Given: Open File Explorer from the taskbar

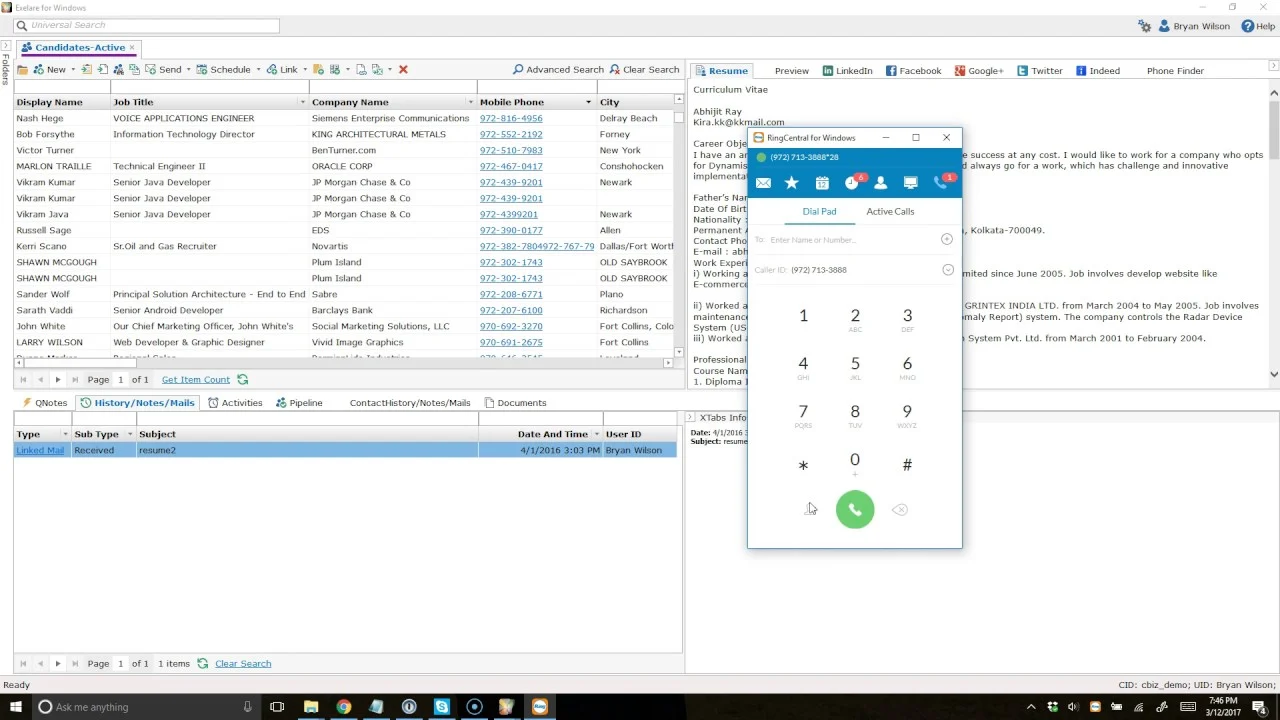Looking at the screenshot, I should (x=311, y=707).
